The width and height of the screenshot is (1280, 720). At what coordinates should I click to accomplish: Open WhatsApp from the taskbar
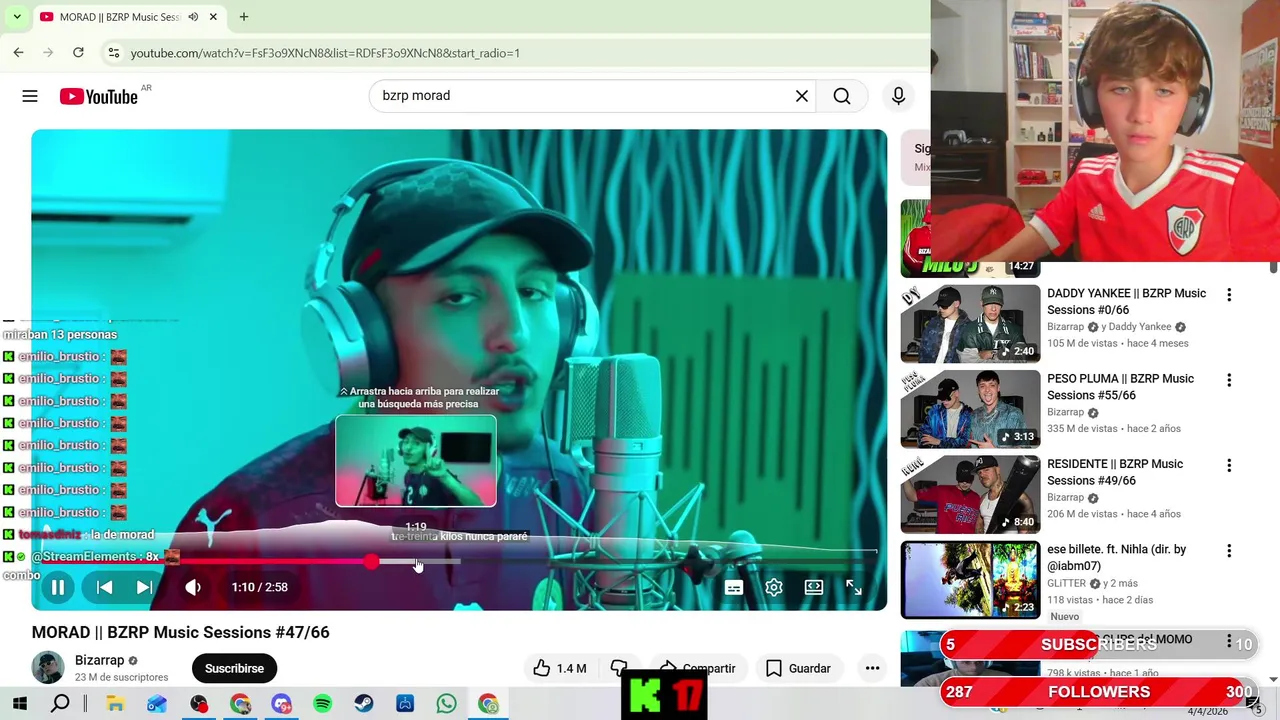click(x=446, y=704)
